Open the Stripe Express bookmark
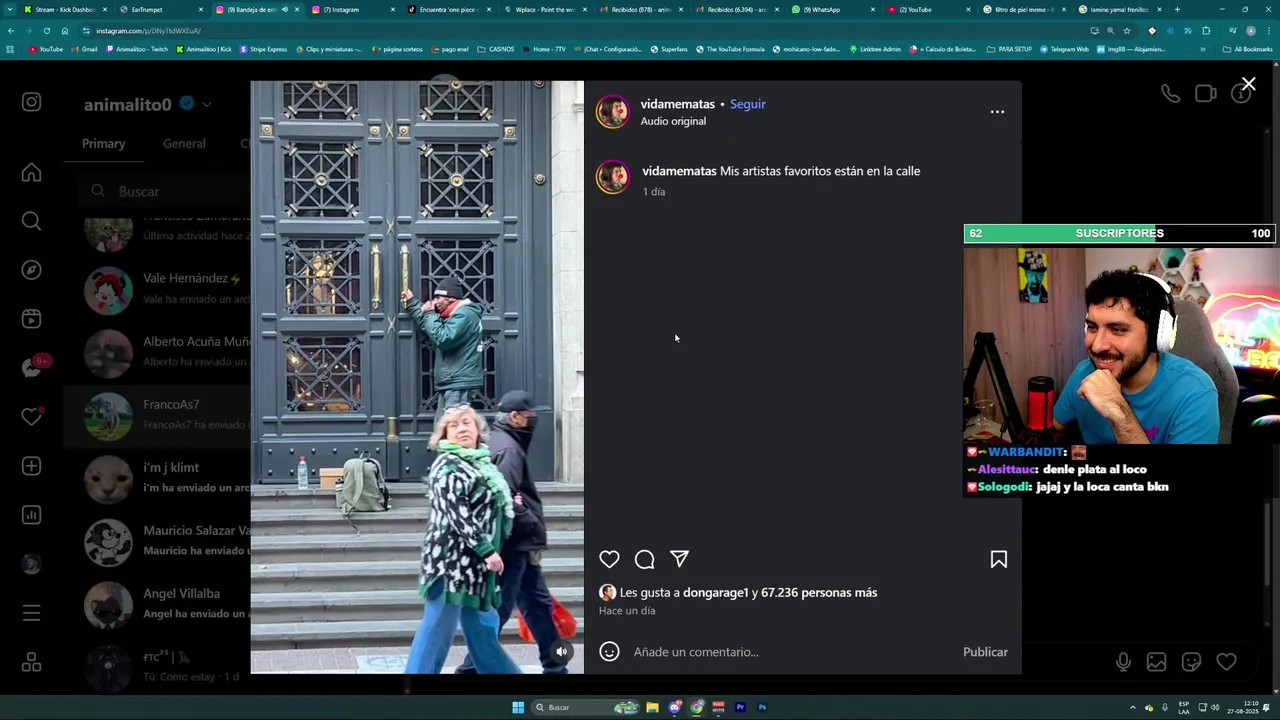1280x720 pixels. click(263, 49)
